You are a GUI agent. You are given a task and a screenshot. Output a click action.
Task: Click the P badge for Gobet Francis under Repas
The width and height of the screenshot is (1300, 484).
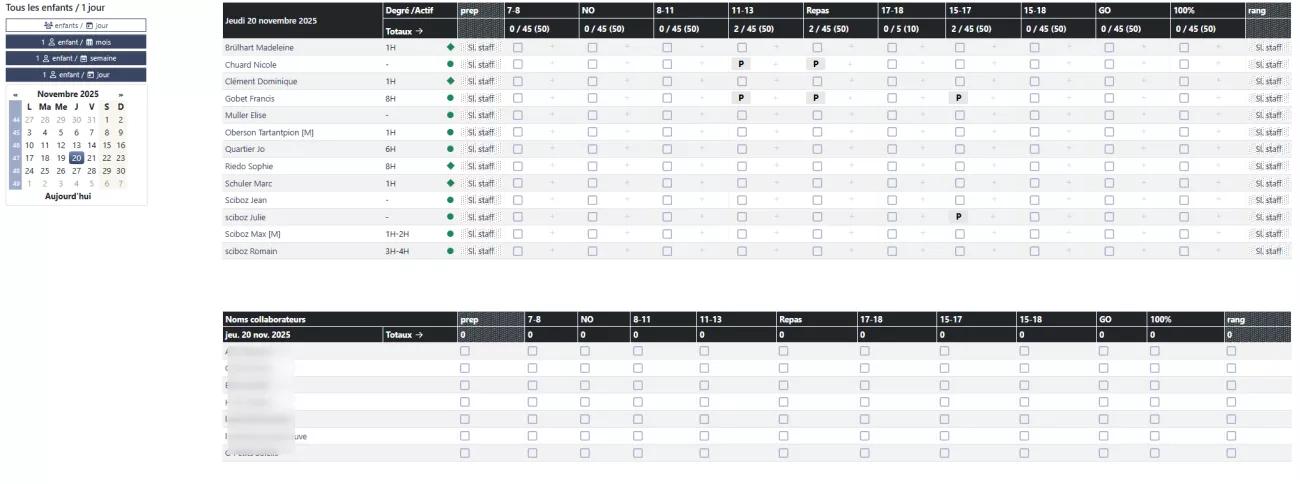[x=816, y=98]
